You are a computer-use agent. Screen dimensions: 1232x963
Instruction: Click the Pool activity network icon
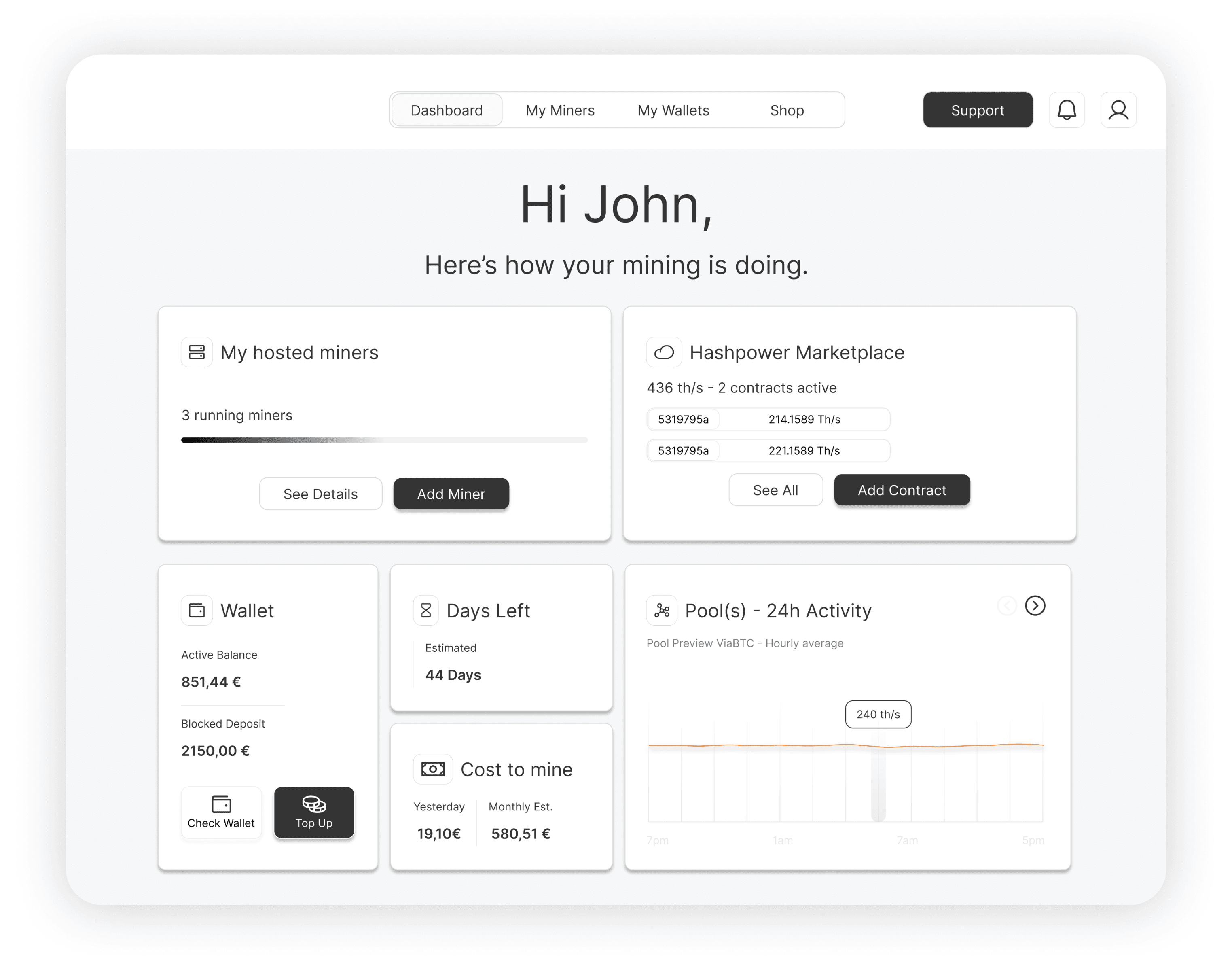pos(662,610)
